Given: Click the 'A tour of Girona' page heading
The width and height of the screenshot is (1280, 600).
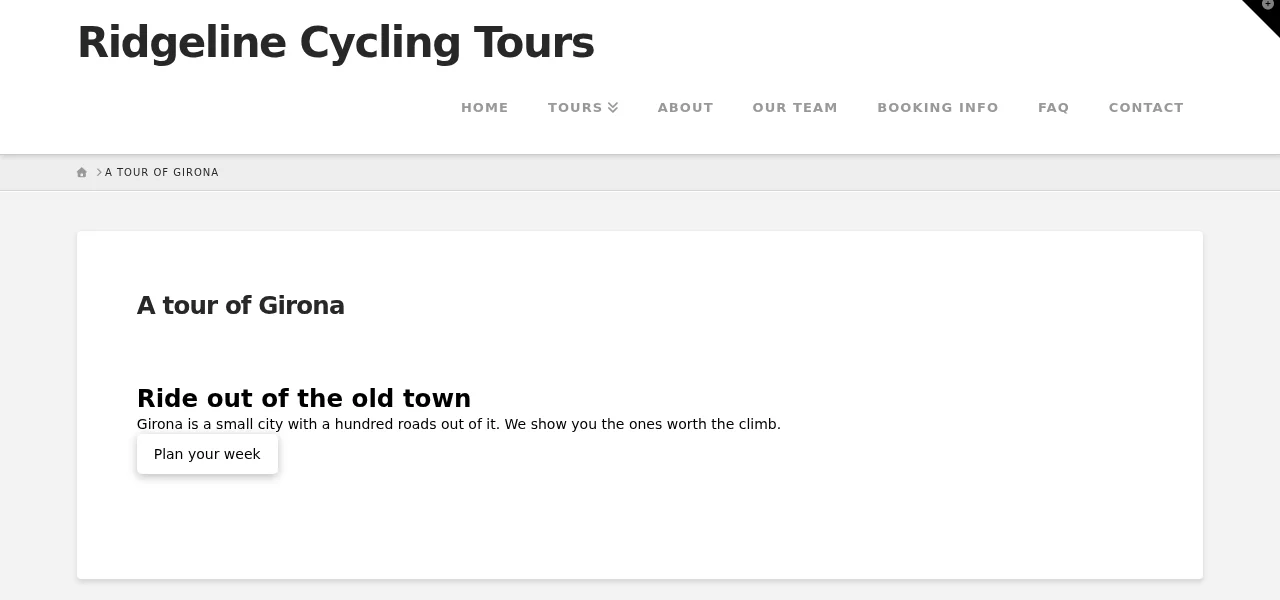Looking at the screenshot, I should point(241,306).
